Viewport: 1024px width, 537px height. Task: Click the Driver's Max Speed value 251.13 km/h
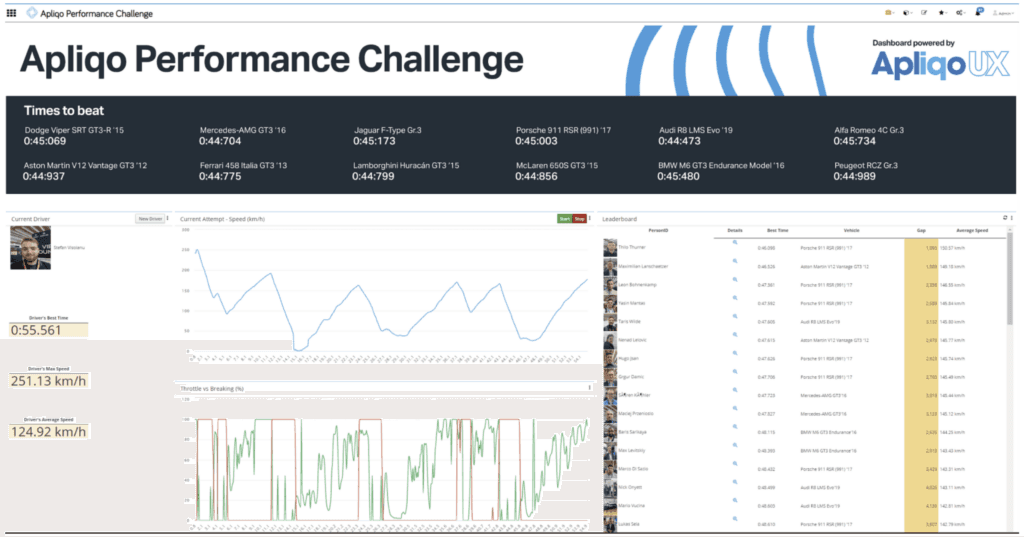(x=49, y=381)
